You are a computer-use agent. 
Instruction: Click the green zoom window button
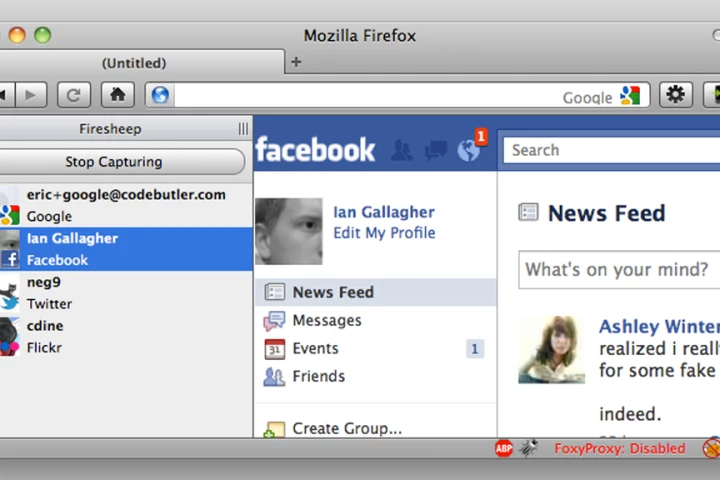43,35
